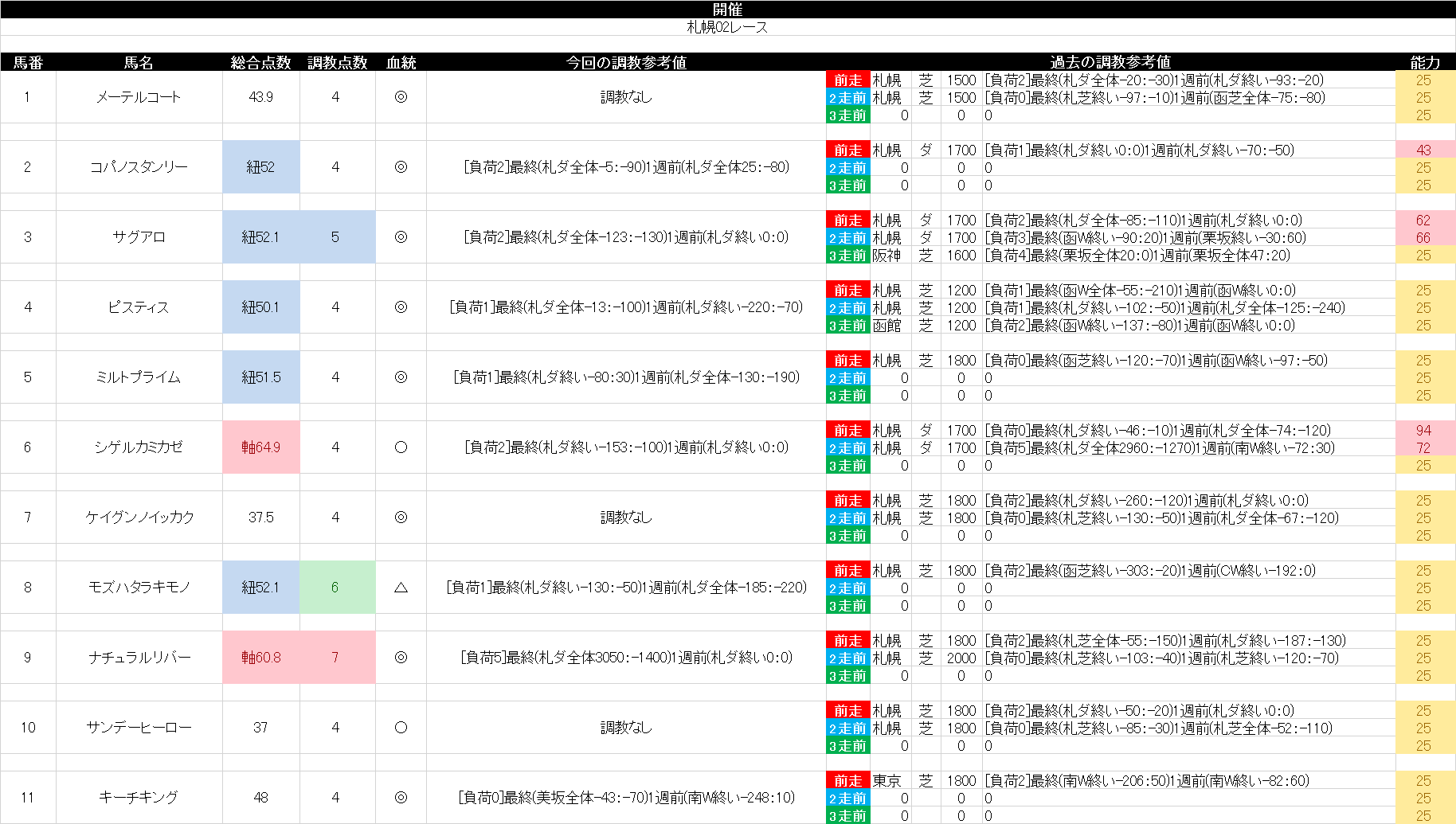Click the ◎ bloodline mark for ナチュラルリバー

(401, 658)
